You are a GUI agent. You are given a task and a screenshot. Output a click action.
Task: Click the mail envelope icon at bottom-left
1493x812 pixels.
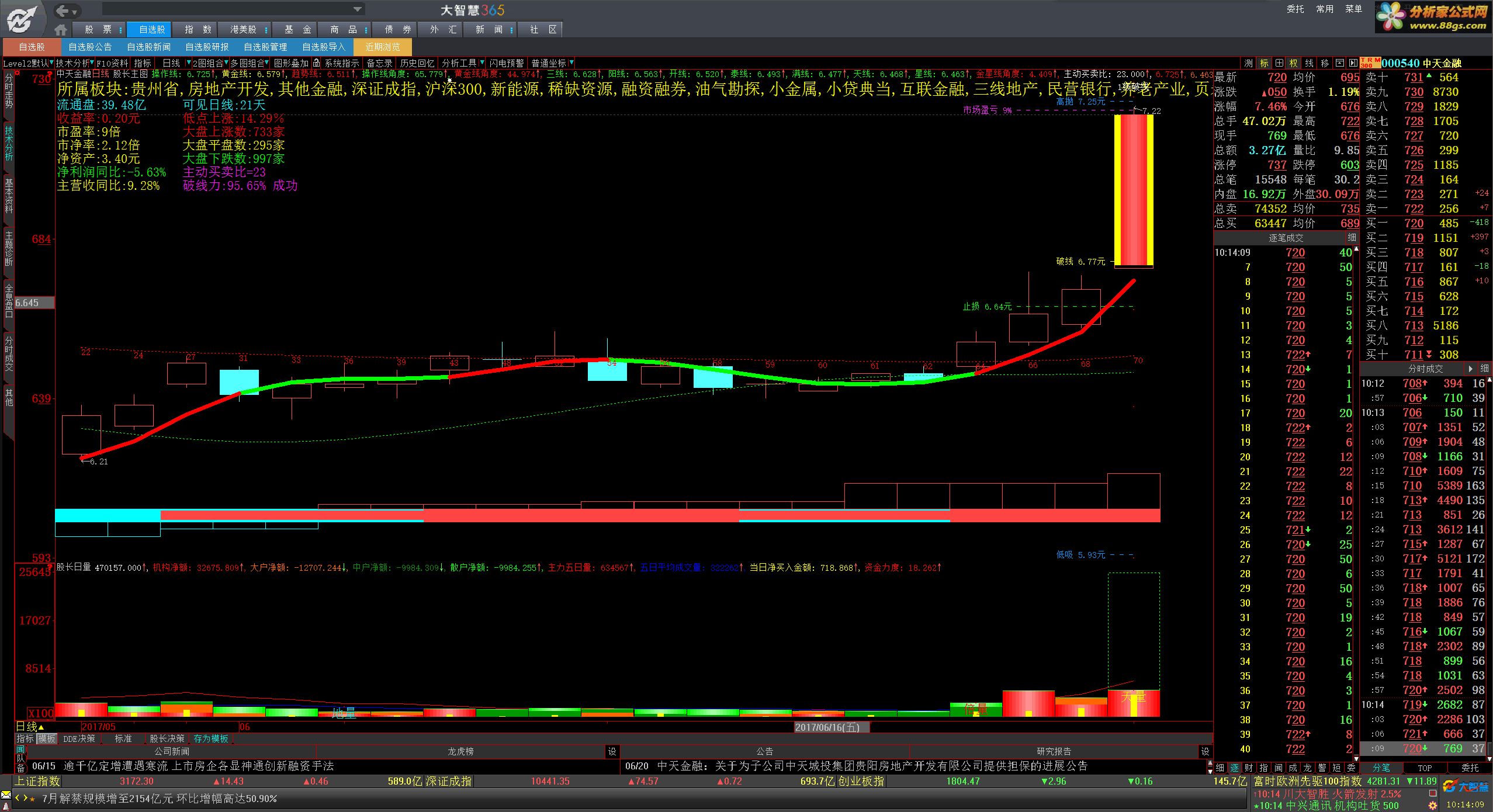click(x=6, y=794)
